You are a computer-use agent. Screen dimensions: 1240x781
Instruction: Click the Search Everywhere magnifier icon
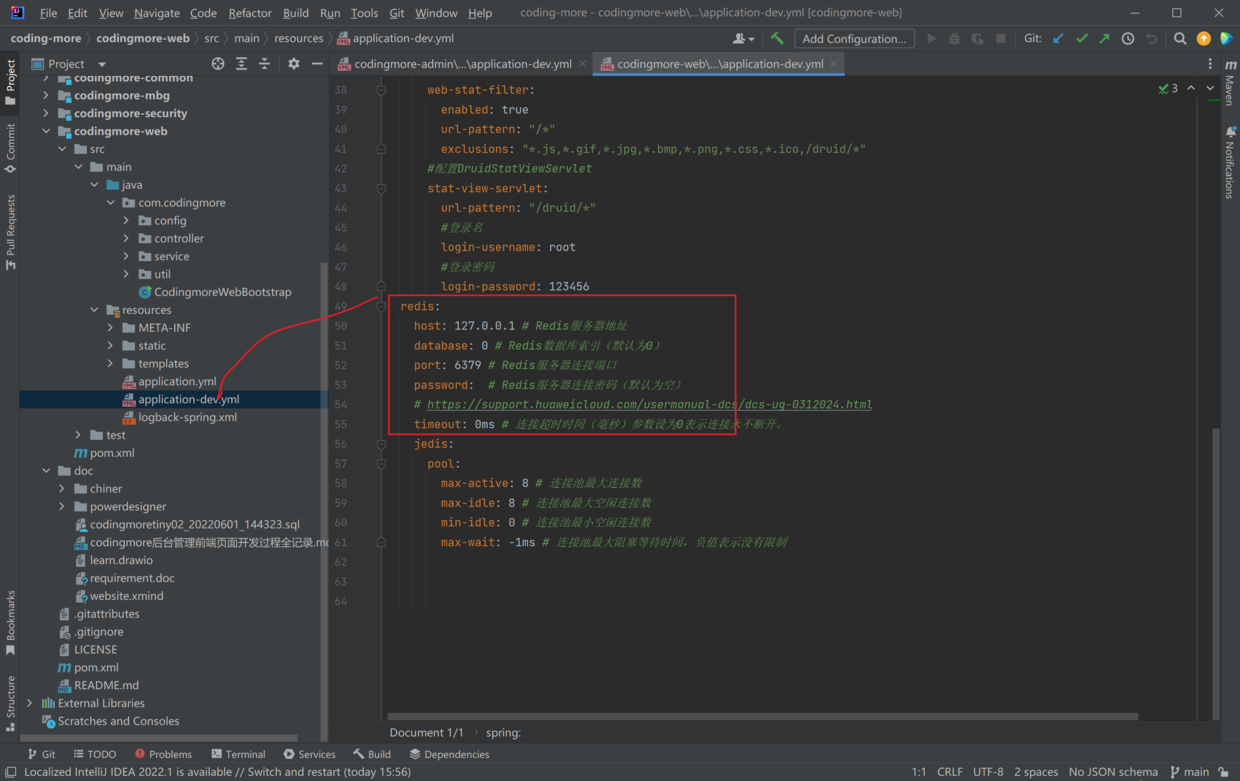pyautogui.click(x=1180, y=39)
